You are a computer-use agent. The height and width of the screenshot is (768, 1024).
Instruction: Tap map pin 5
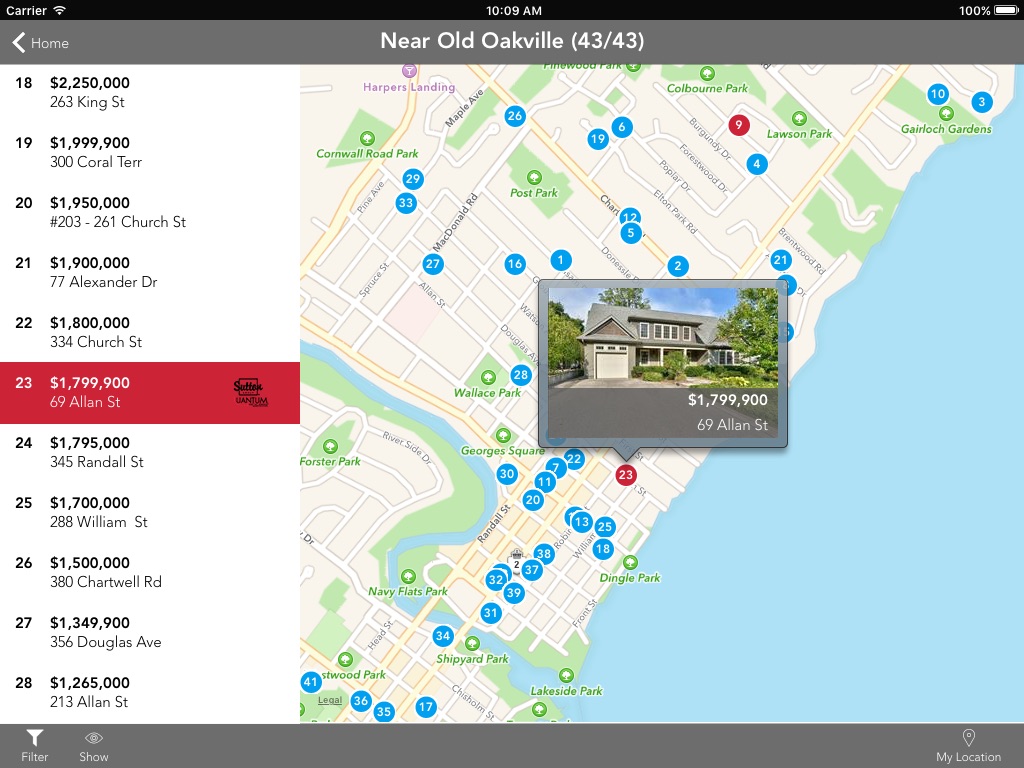point(631,233)
